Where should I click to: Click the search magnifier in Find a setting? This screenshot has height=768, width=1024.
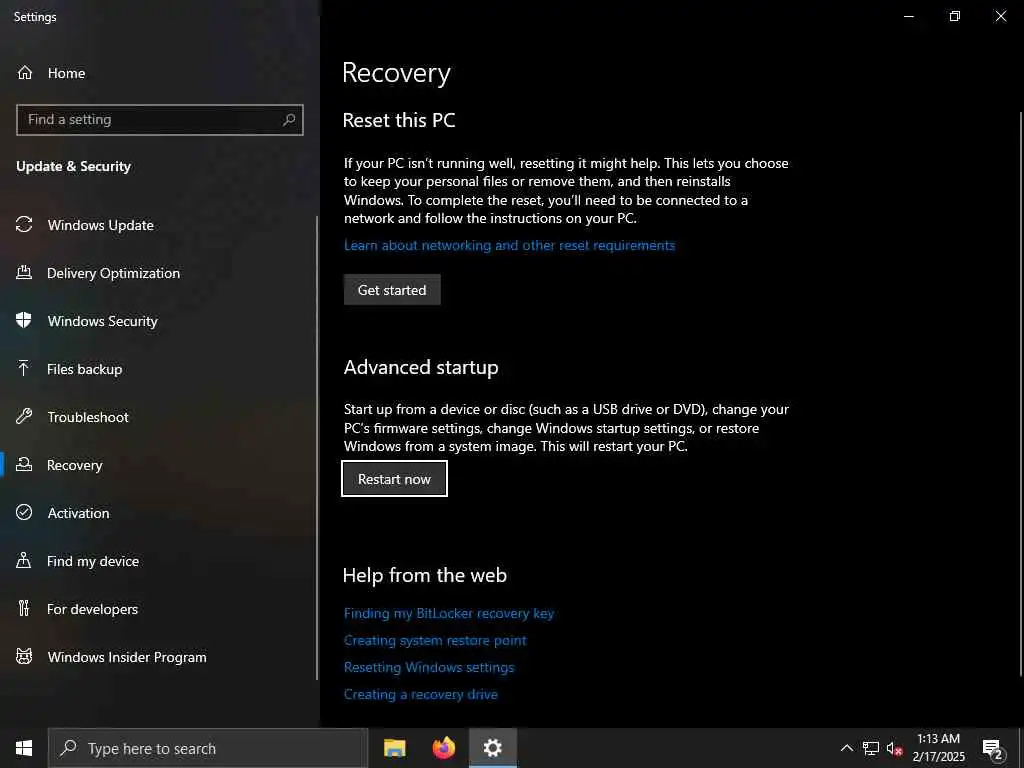[289, 120]
